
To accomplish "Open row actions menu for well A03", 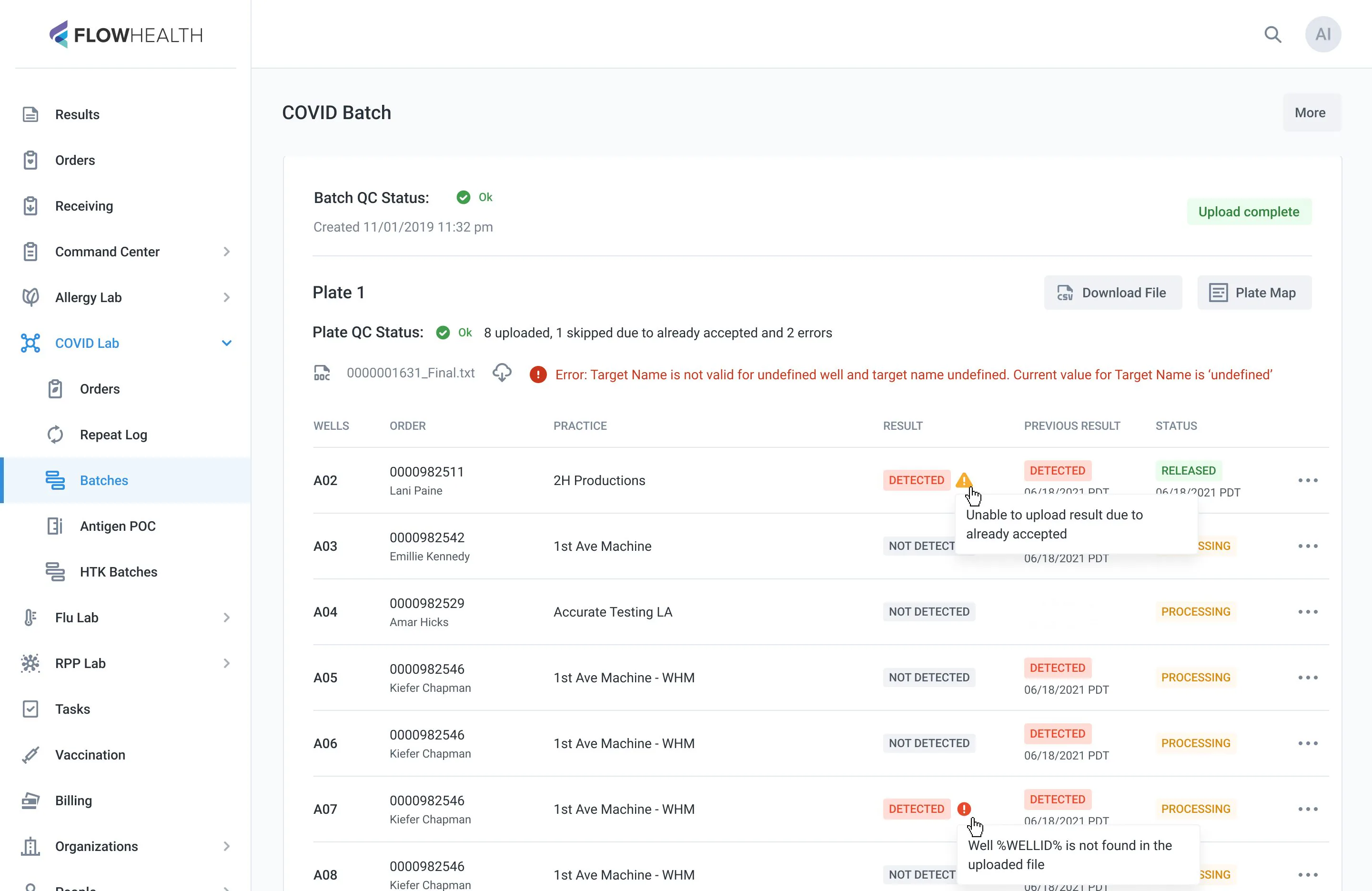I will click(1308, 546).
